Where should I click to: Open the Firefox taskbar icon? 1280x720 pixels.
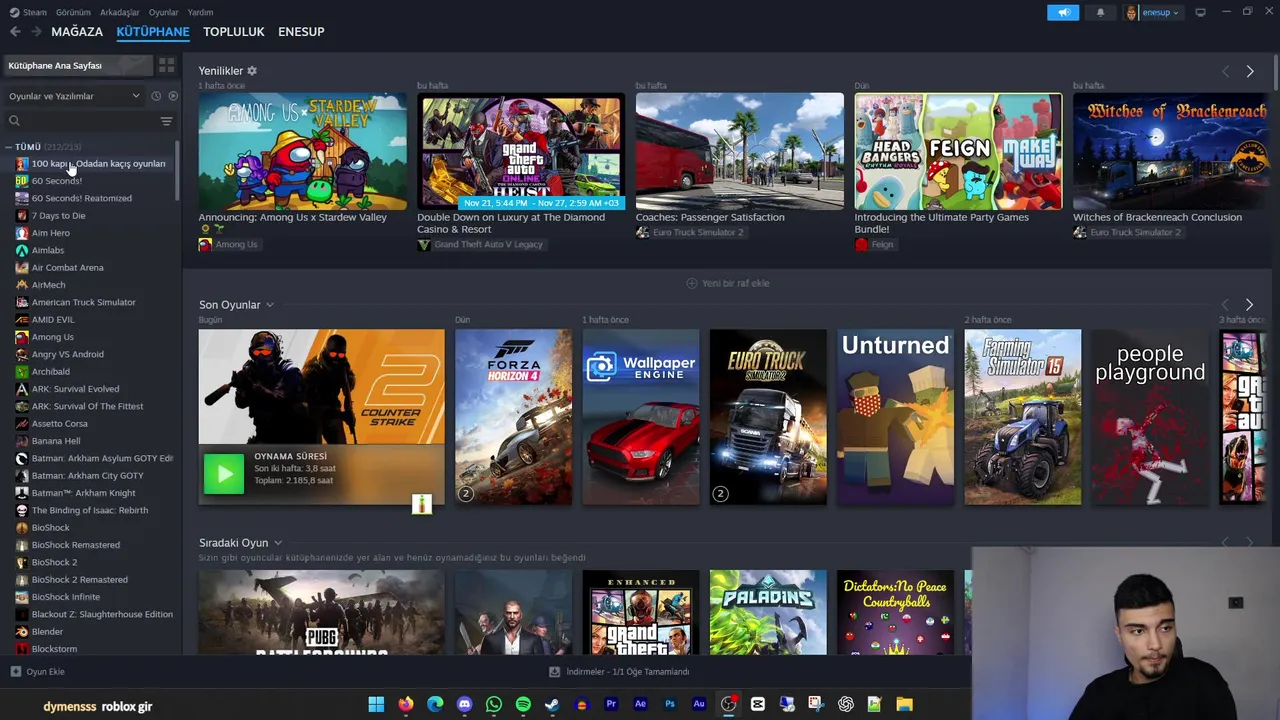pyautogui.click(x=405, y=704)
